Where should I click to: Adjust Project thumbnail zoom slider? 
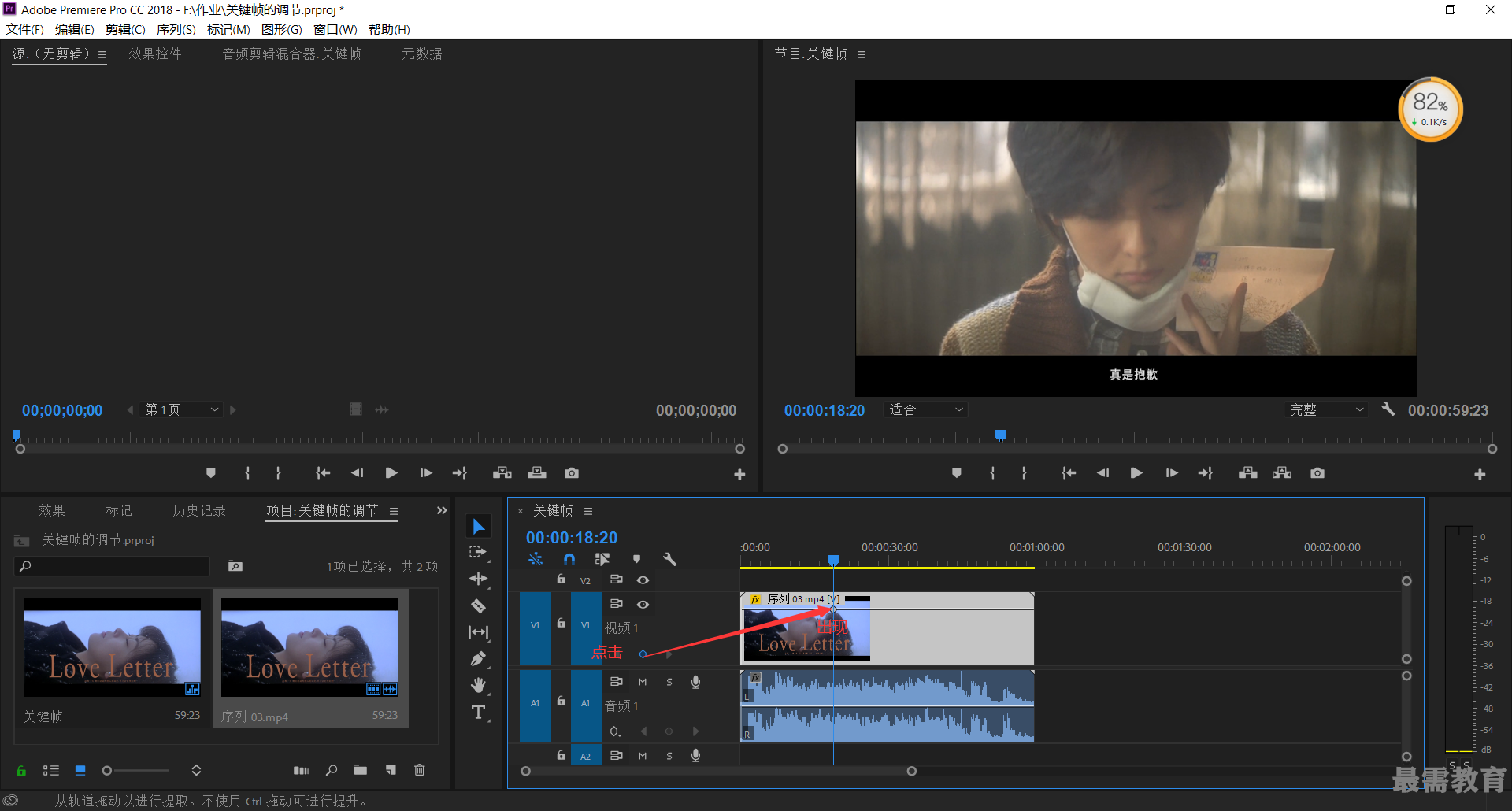click(x=135, y=771)
